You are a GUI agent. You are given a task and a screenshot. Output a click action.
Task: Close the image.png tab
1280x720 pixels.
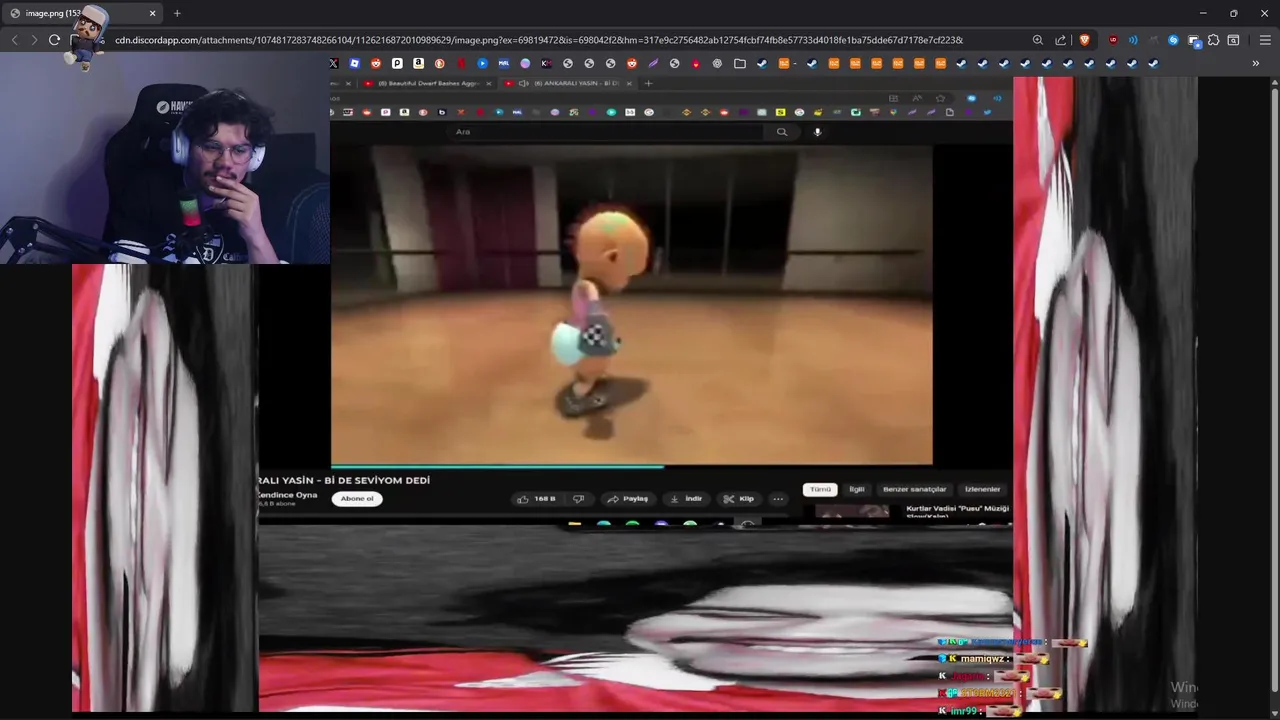153,13
